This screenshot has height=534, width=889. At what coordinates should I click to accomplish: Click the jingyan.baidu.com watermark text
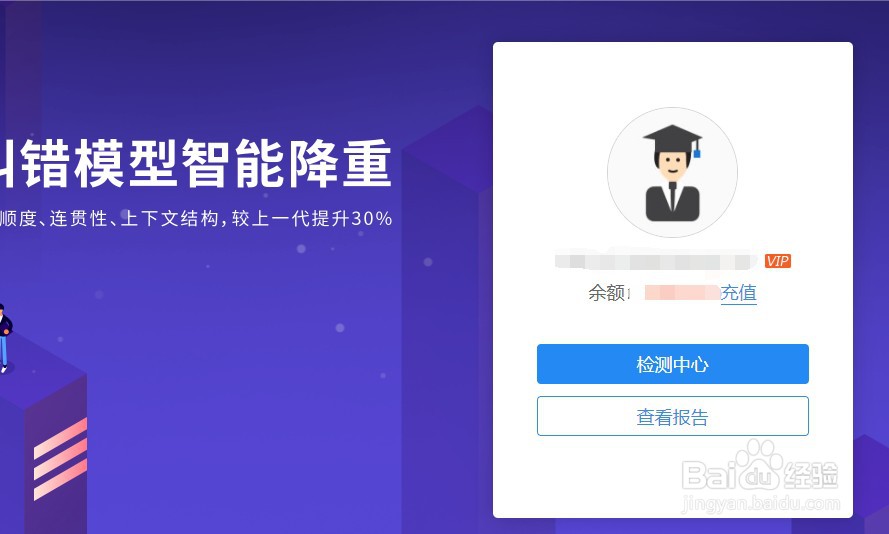(x=761, y=503)
